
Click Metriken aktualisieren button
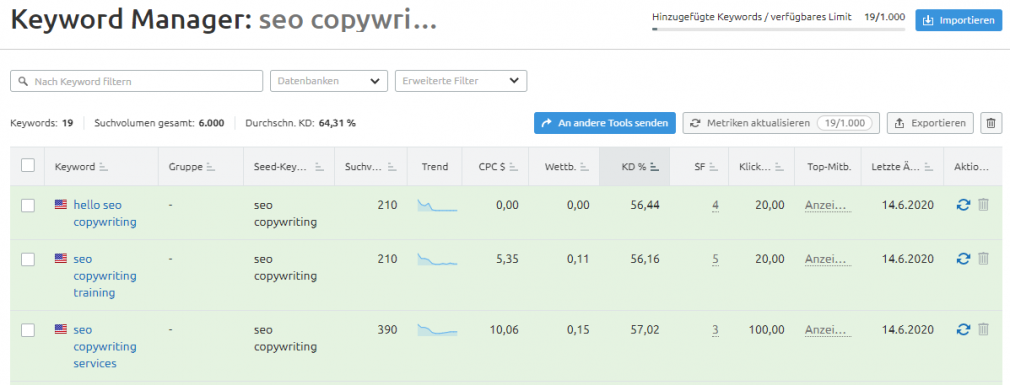[x=781, y=123]
